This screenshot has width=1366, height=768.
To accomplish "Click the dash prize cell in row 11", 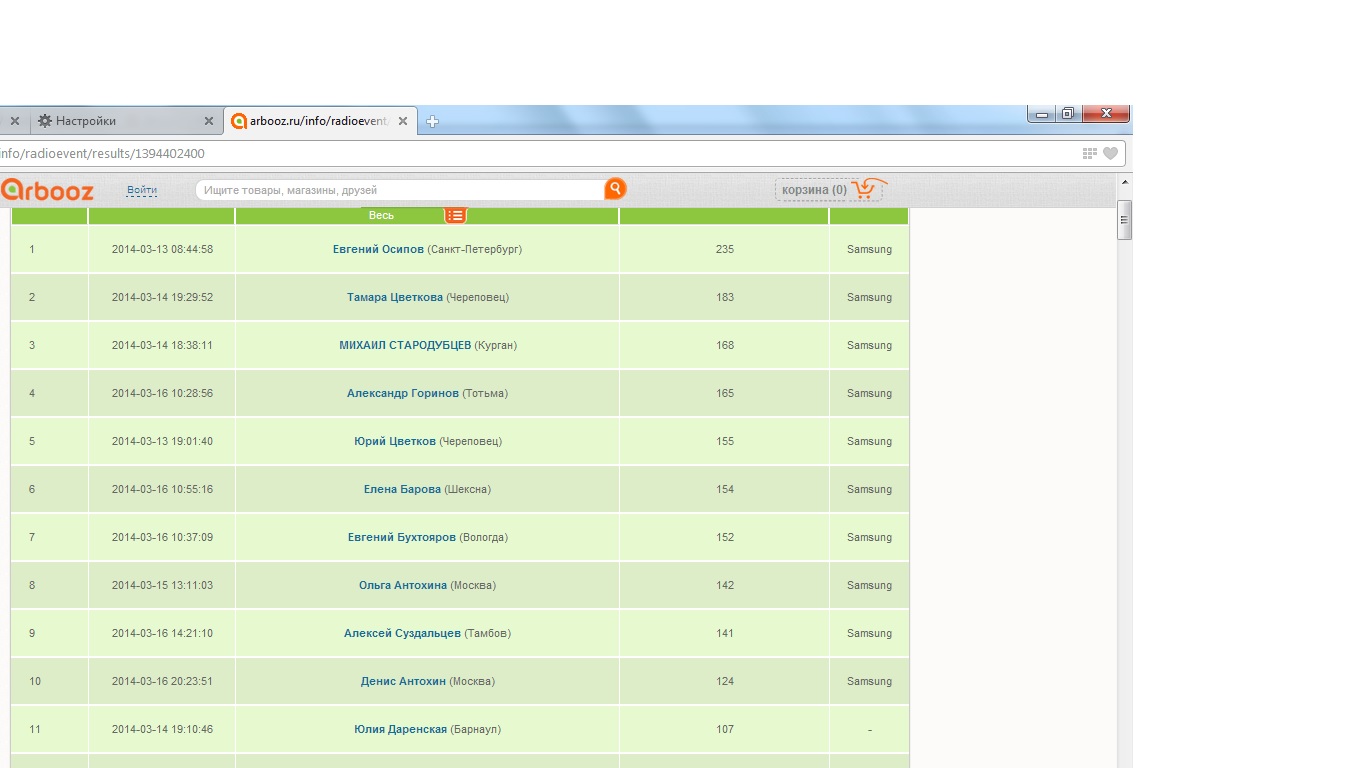I will (870, 730).
